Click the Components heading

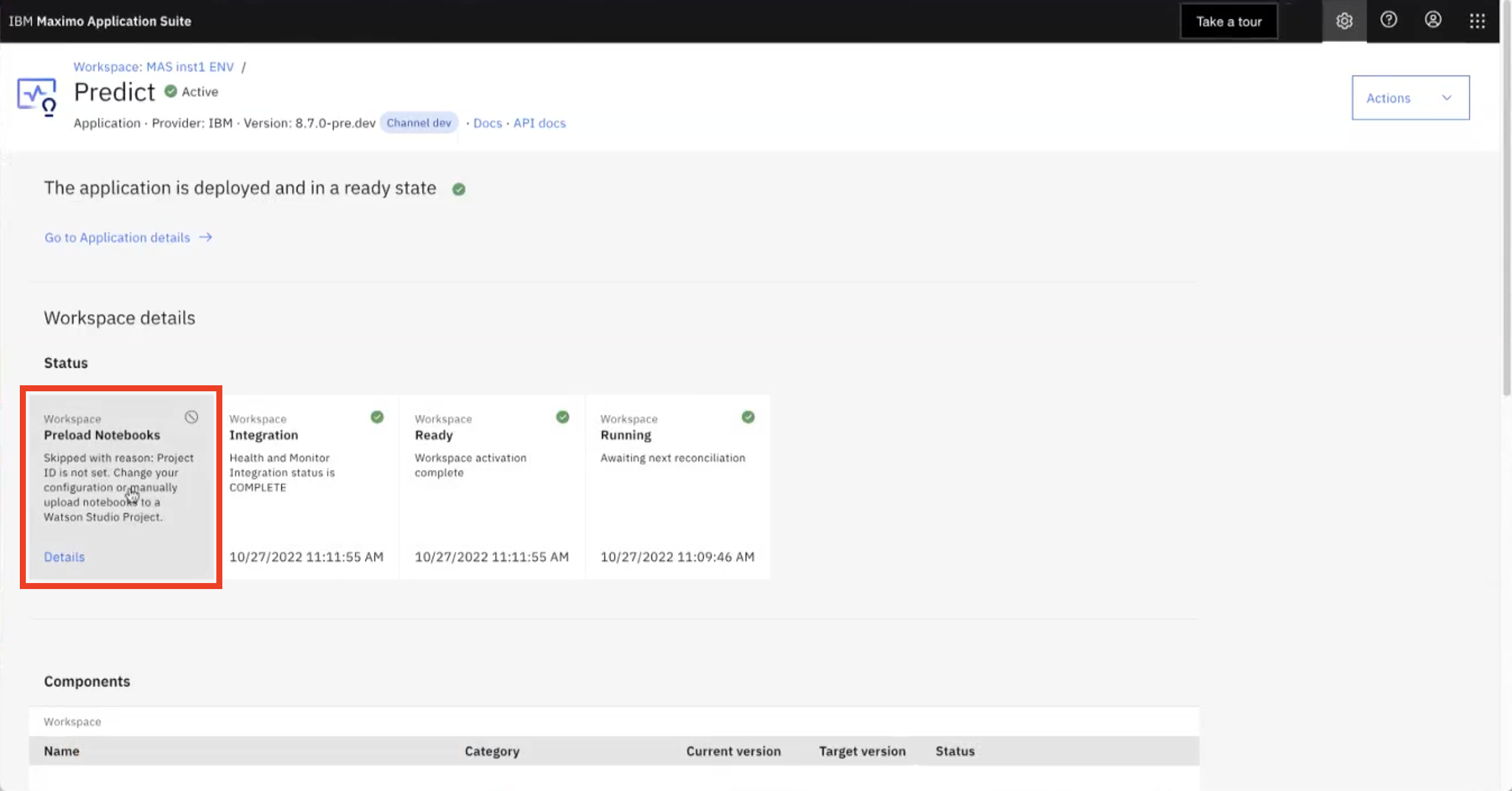tap(87, 682)
